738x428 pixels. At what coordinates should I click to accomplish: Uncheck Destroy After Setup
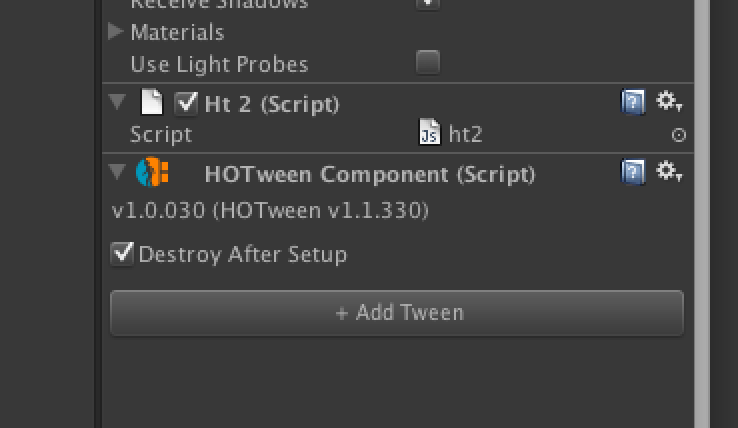click(x=122, y=253)
